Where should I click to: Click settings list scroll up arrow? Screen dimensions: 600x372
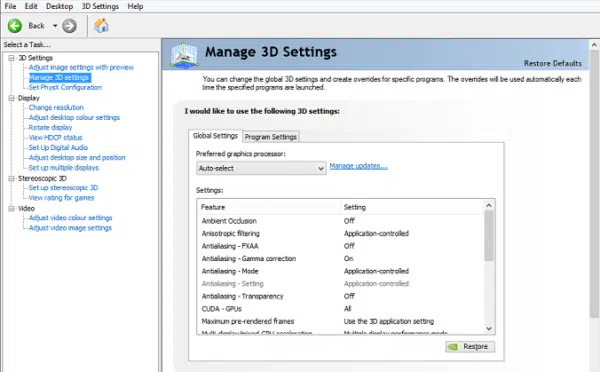pyautogui.click(x=489, y=206)
